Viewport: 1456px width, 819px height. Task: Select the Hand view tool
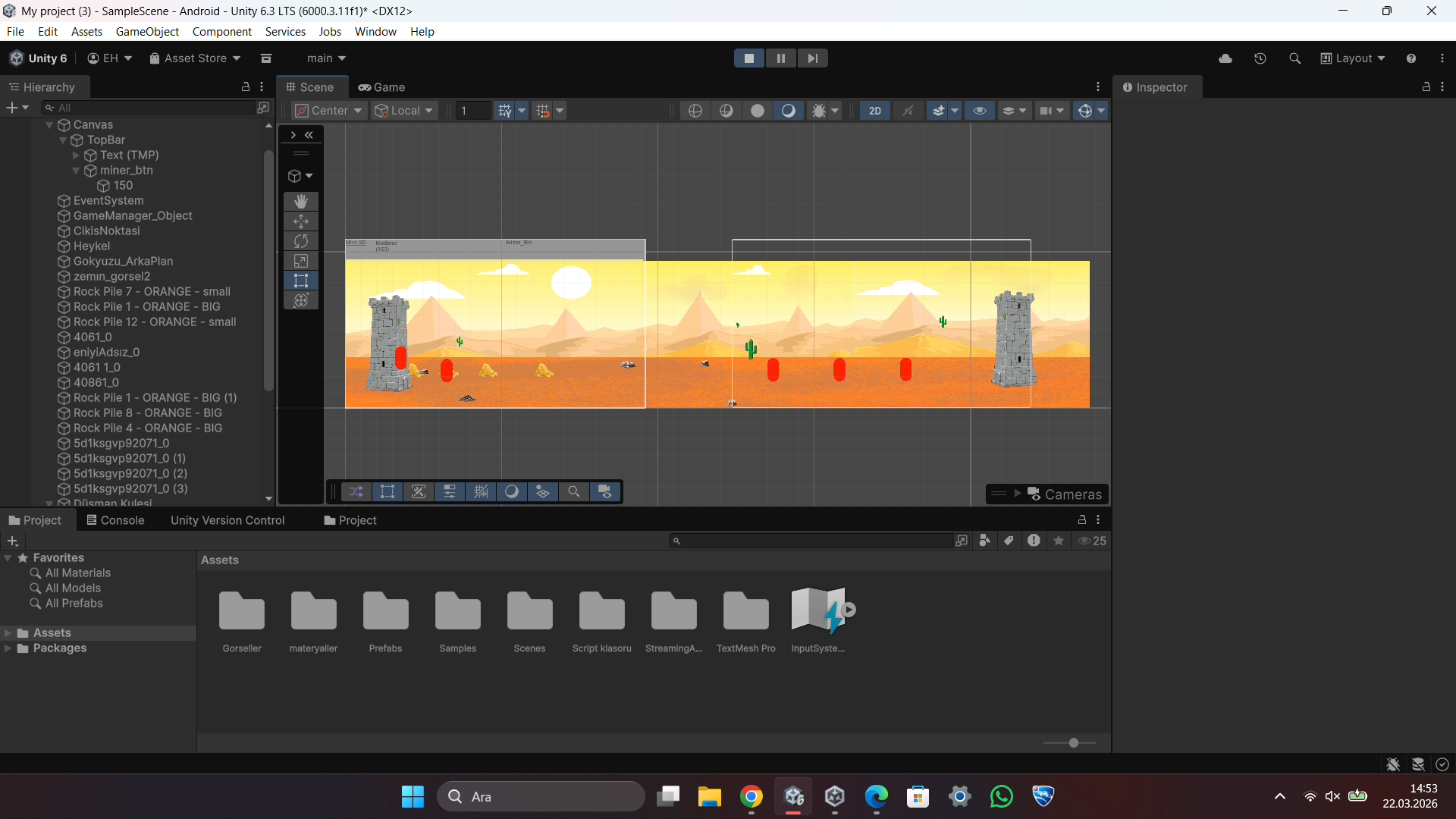[x=301, y=201]
